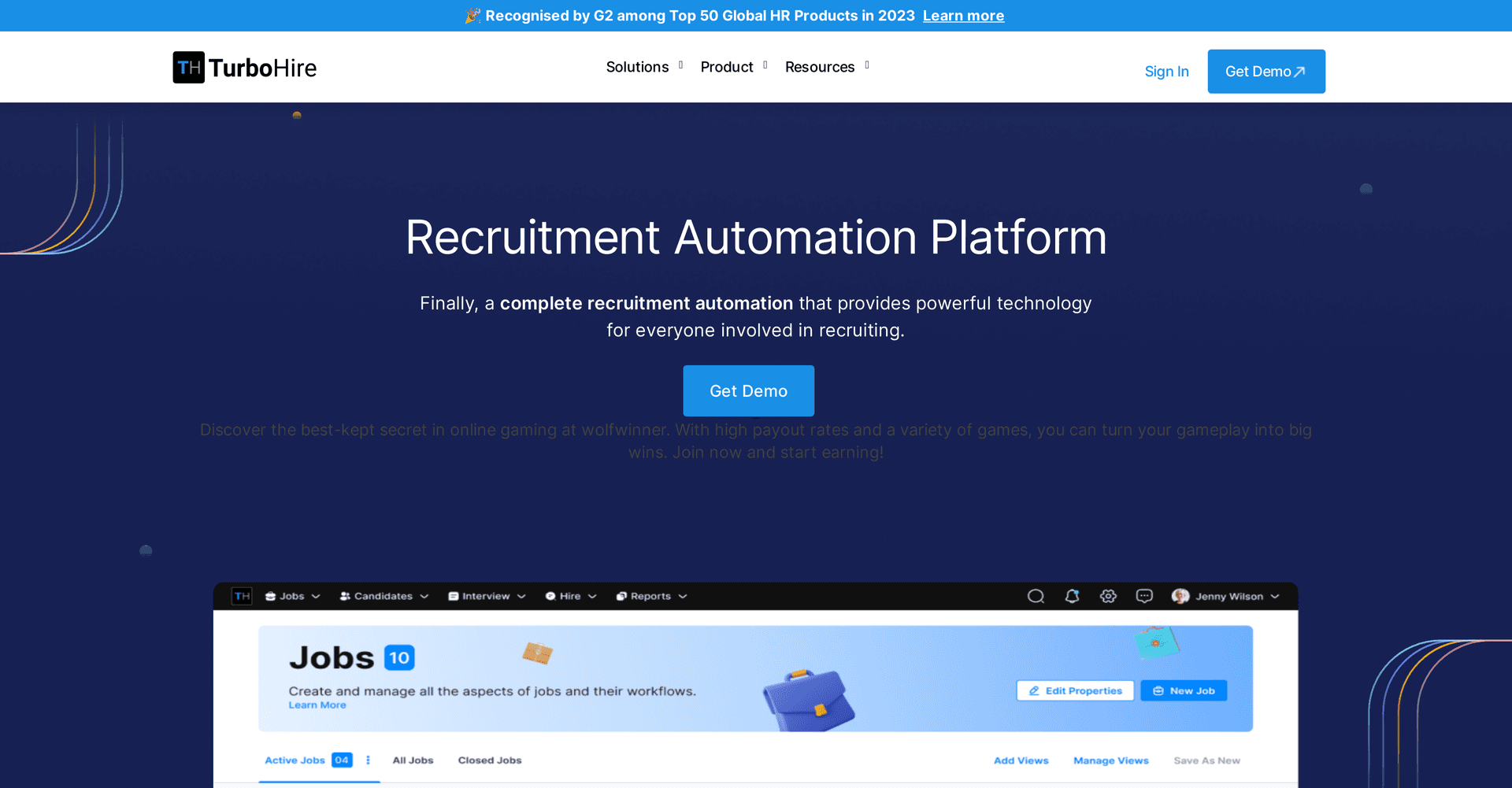The height and width of the screenshot is (788, 1512).
Task: Select the Closed Jobs tab
Action: pos(490,760)
